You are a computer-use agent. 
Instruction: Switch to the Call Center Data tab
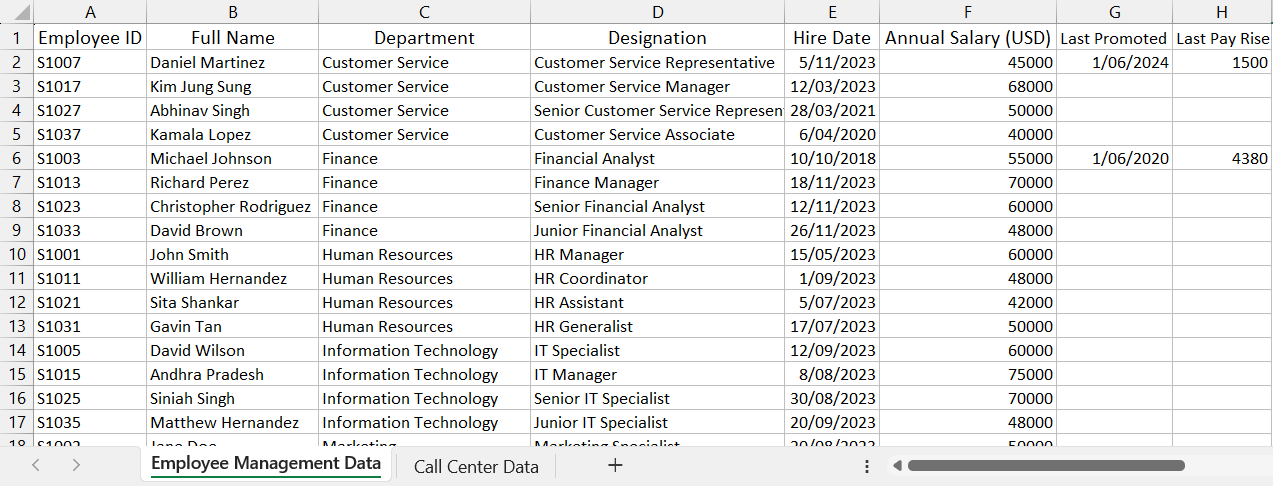[x=476, y=466]
